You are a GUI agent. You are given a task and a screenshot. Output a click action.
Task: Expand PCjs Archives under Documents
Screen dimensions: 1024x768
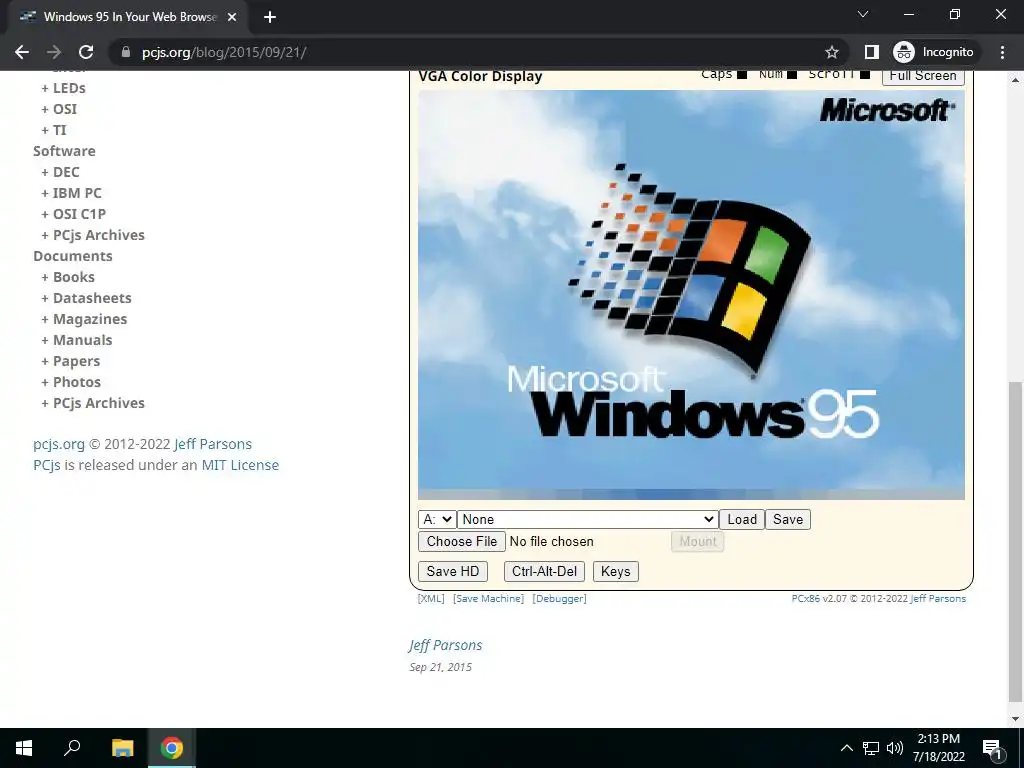click(x=93, y=403)
